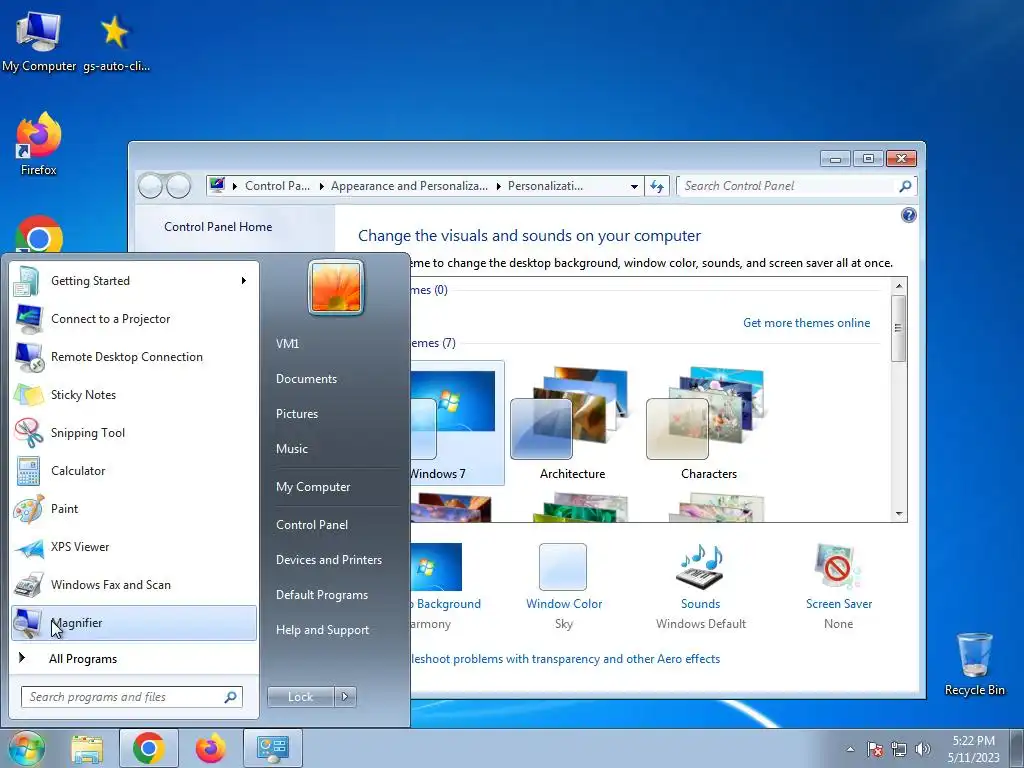Expand breadcrumb arrow after Control Panel

click(x=321, y=186)
